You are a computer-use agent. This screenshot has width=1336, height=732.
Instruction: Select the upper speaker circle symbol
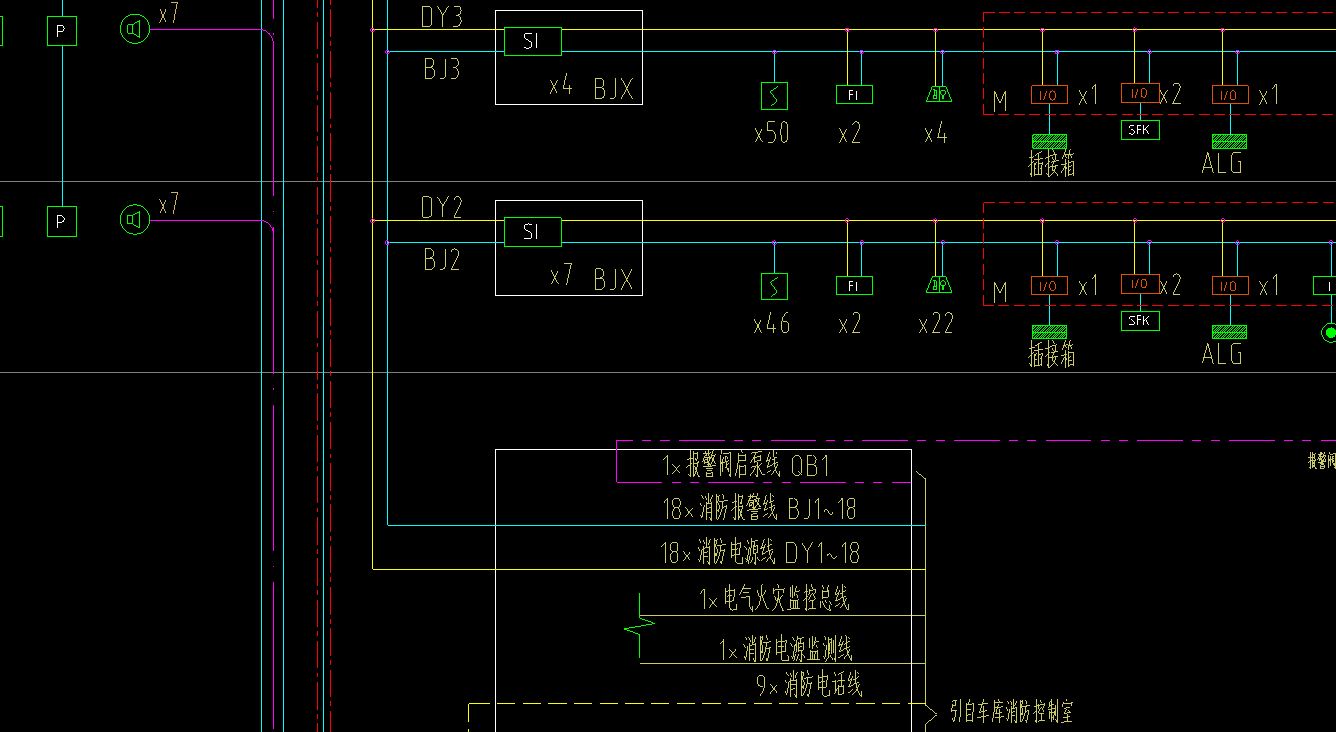(x=135, y=29)
